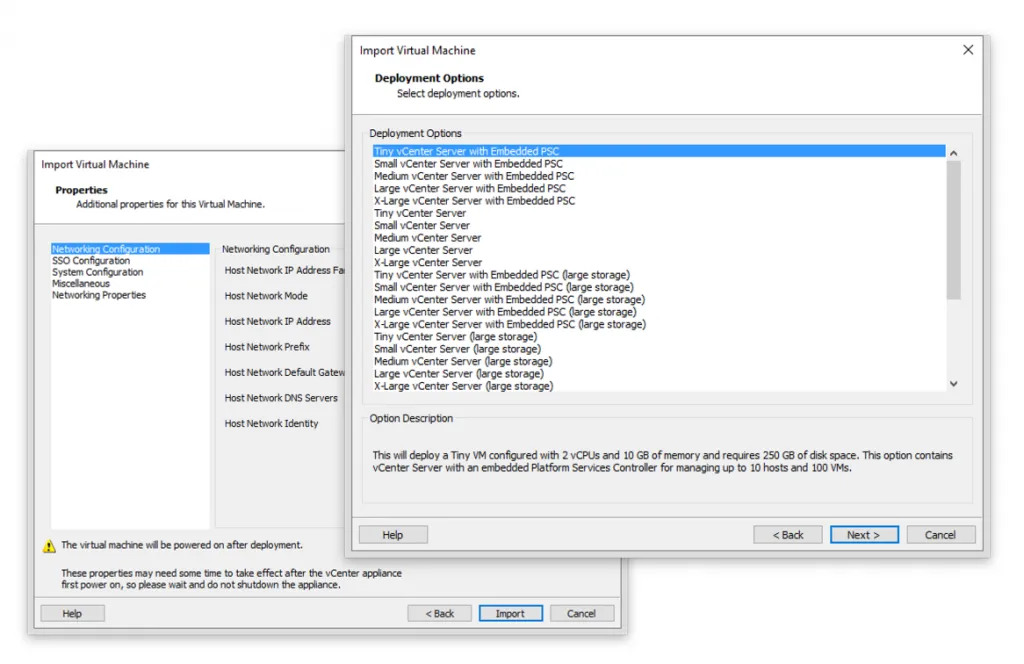Select SSO Configuration category

point(130,261)
